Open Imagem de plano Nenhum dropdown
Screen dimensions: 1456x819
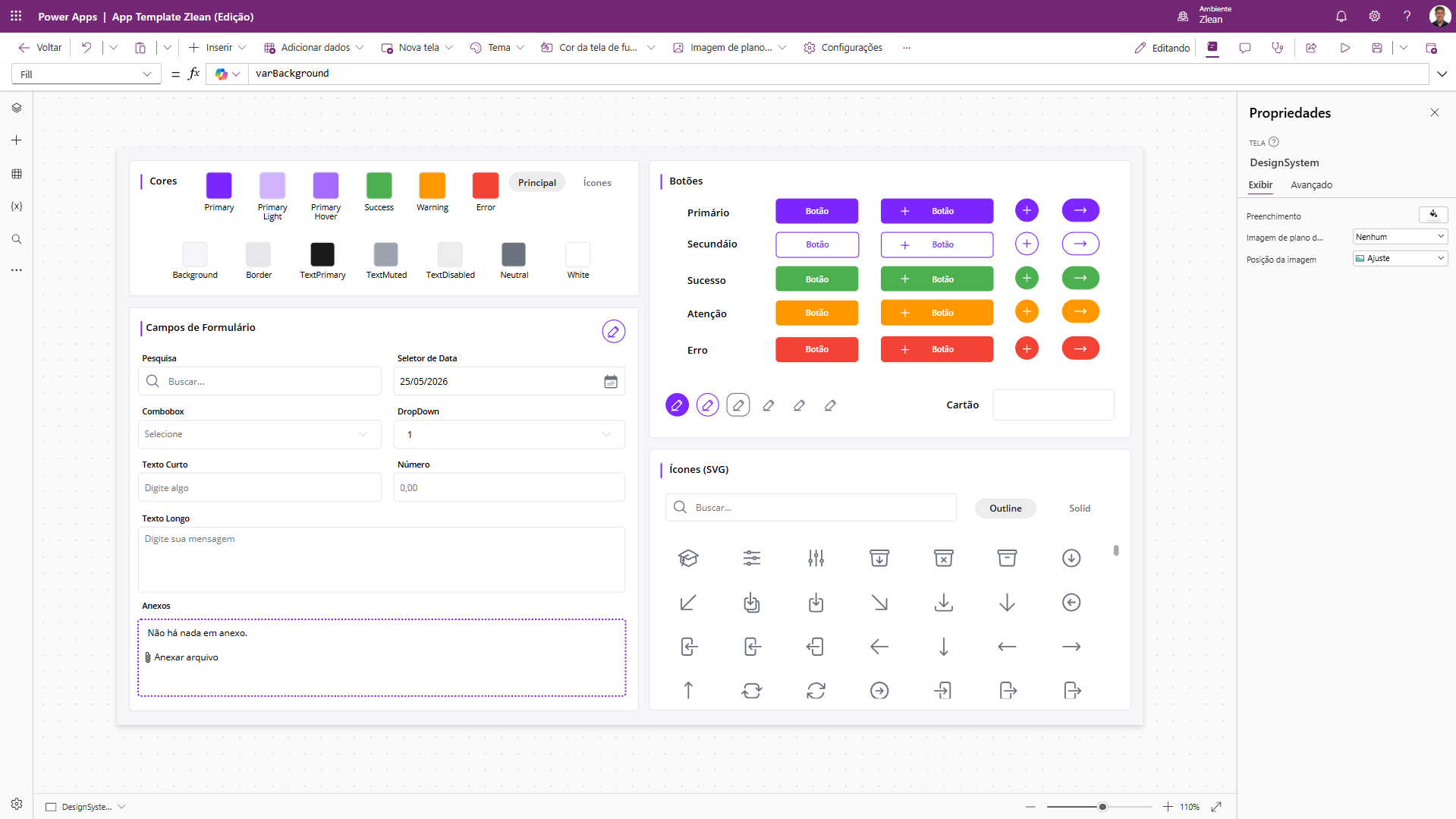tap(1400, 237)
